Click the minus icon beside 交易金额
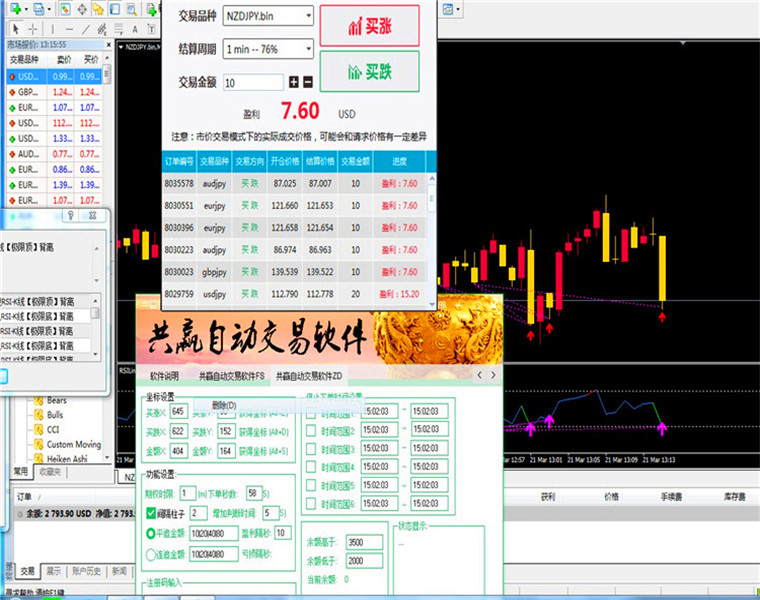Image resolution: width=760 pixels, height=600 pixels. coord(308,82)
